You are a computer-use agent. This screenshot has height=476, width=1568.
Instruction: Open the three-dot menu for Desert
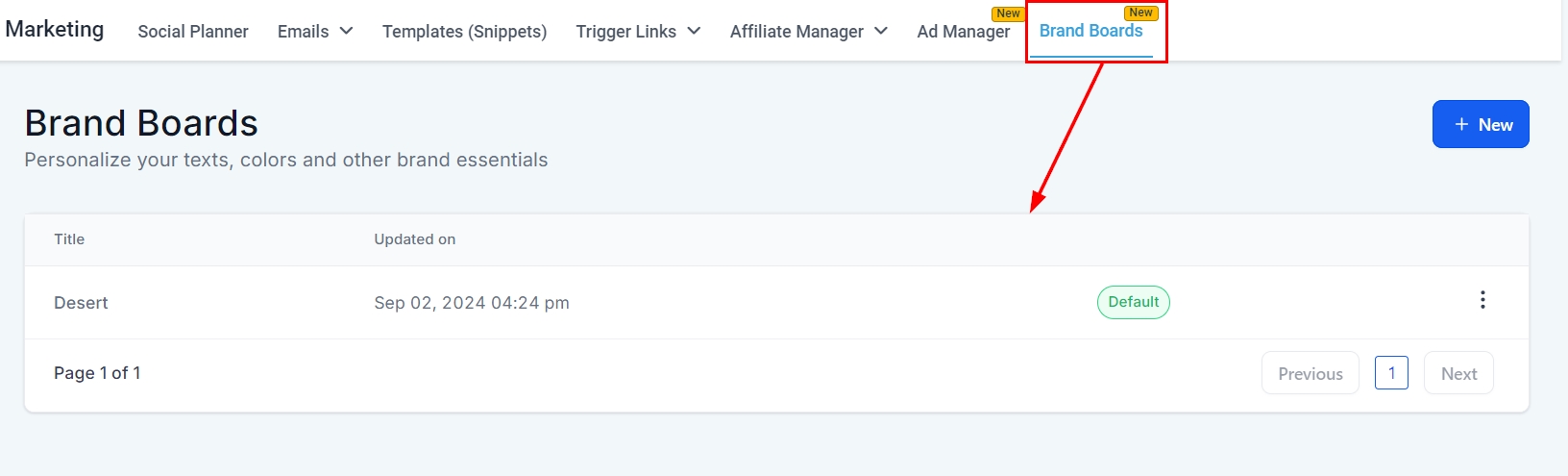click(1482, 300)
